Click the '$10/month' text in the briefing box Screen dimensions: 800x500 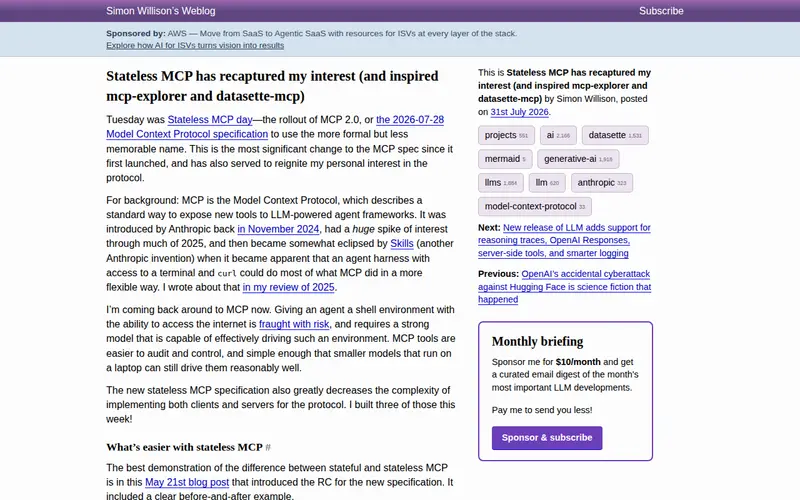tap(578, 362)
